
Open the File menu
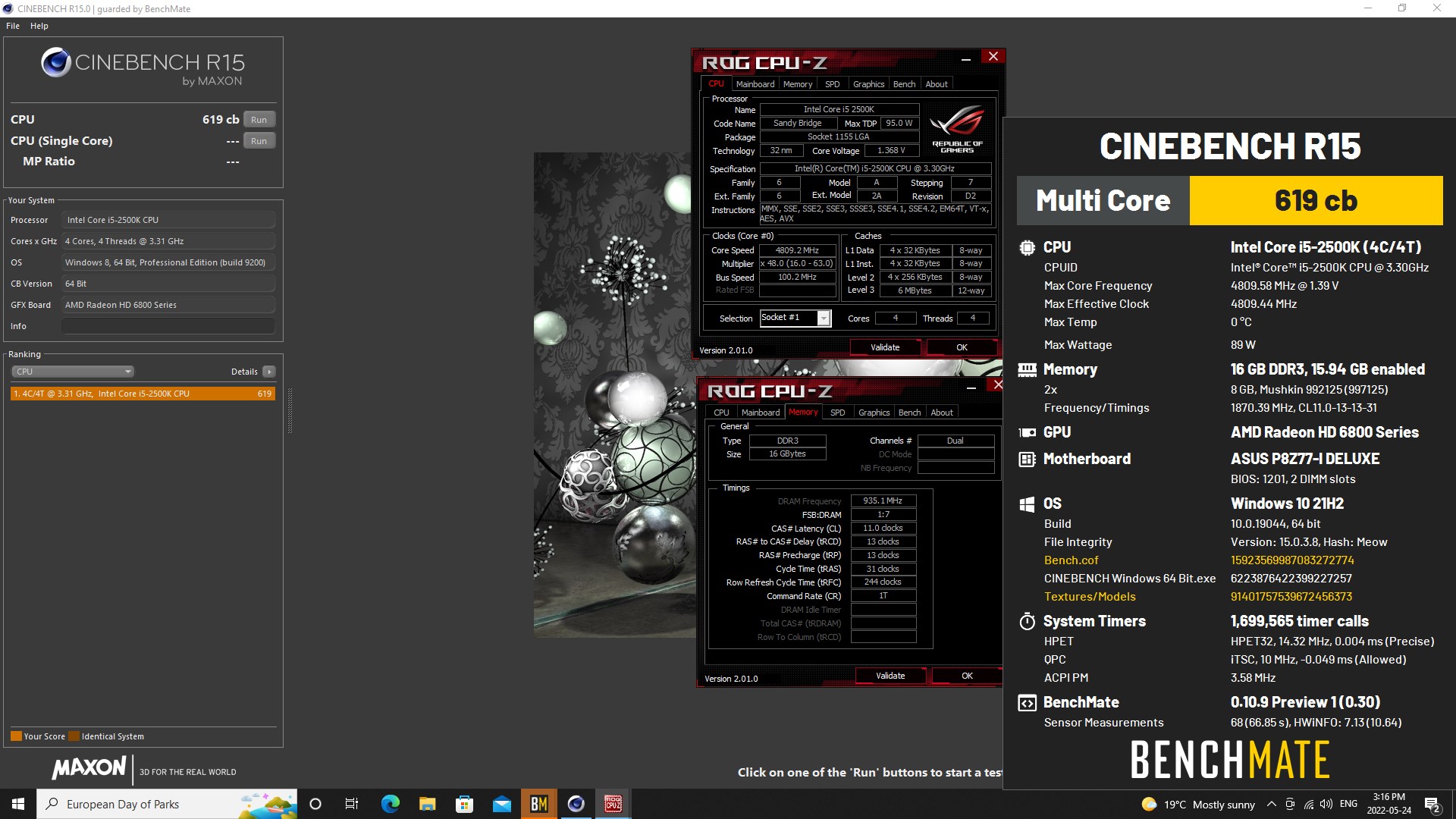[x=13, y=26]
